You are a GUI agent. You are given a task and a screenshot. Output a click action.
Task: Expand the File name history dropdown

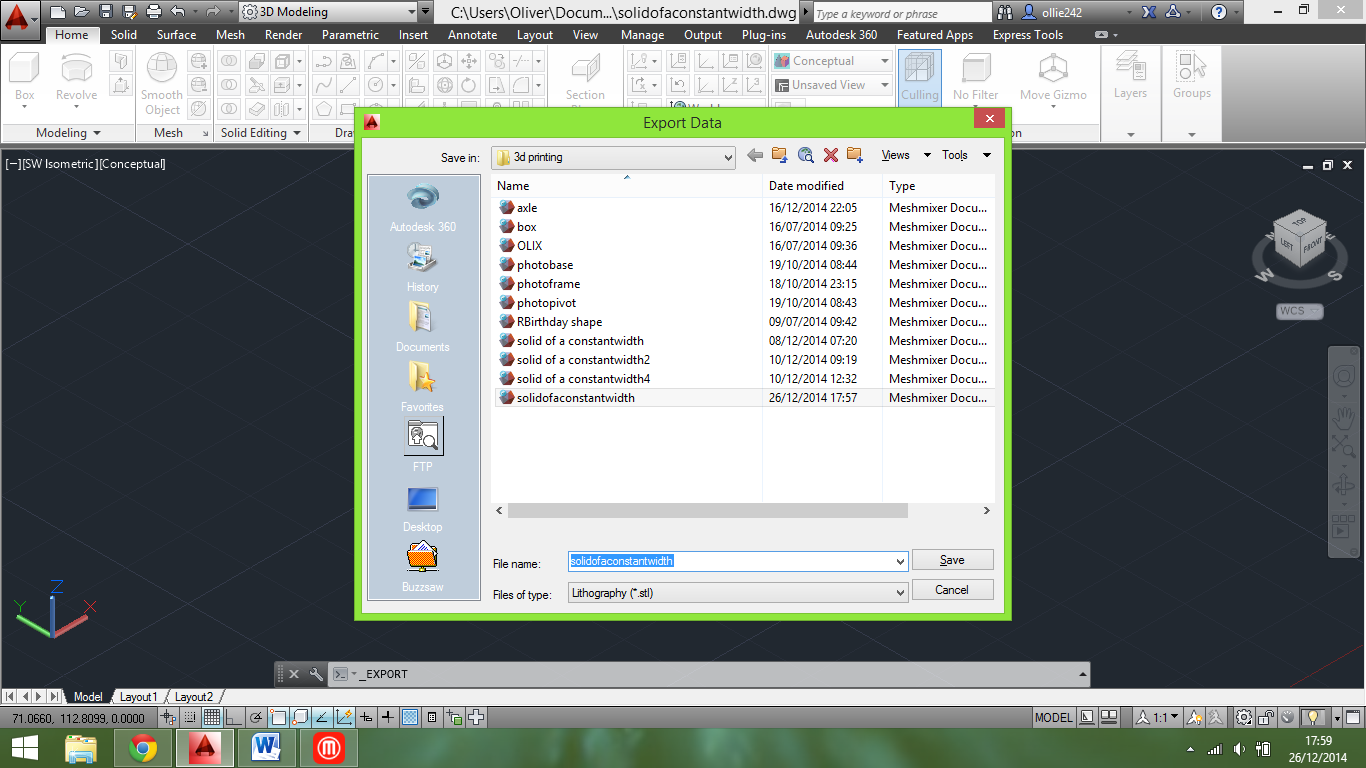click(x=900, y=561)
